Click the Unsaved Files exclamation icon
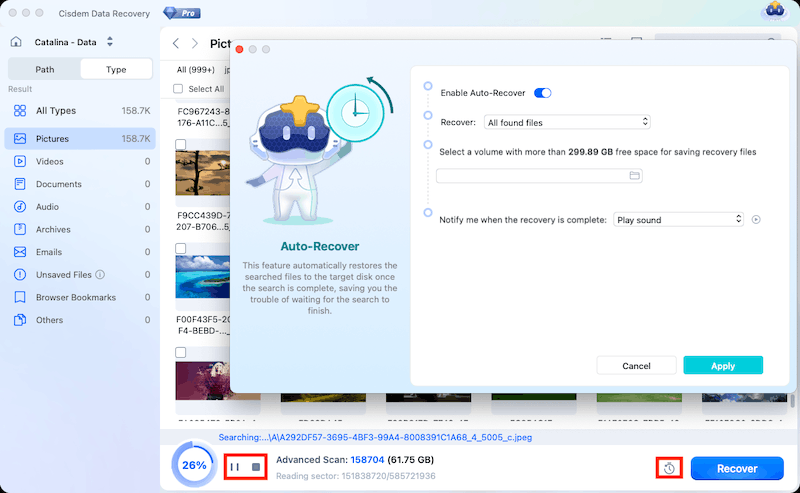This screenshot has width=800, height=493. [20, 275]
